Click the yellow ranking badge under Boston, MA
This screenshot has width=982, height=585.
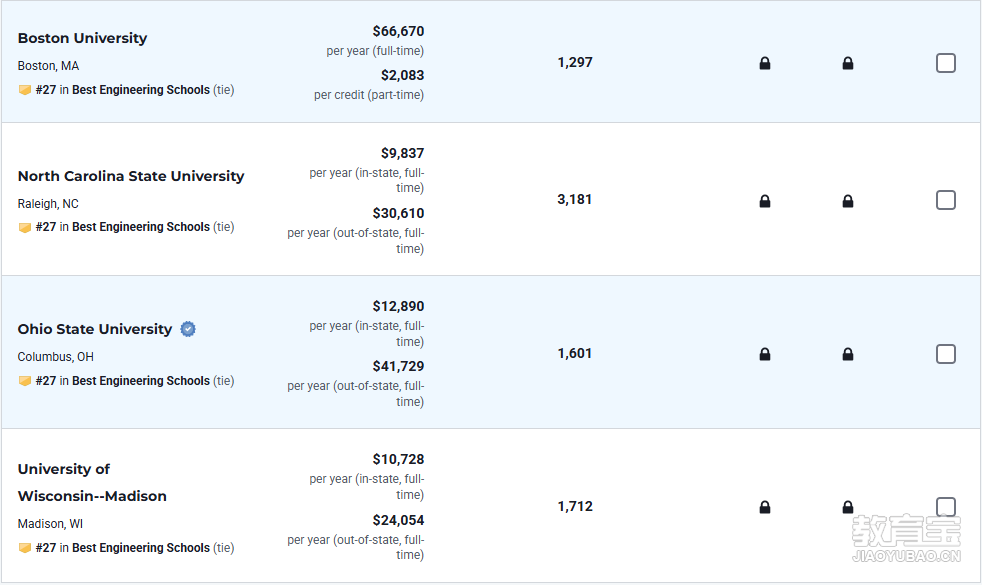pos(25,90)
